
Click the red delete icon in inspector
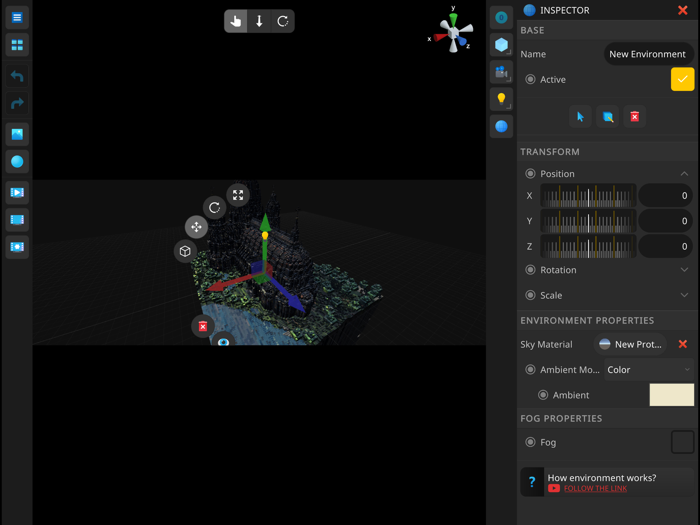coord(635,117)
